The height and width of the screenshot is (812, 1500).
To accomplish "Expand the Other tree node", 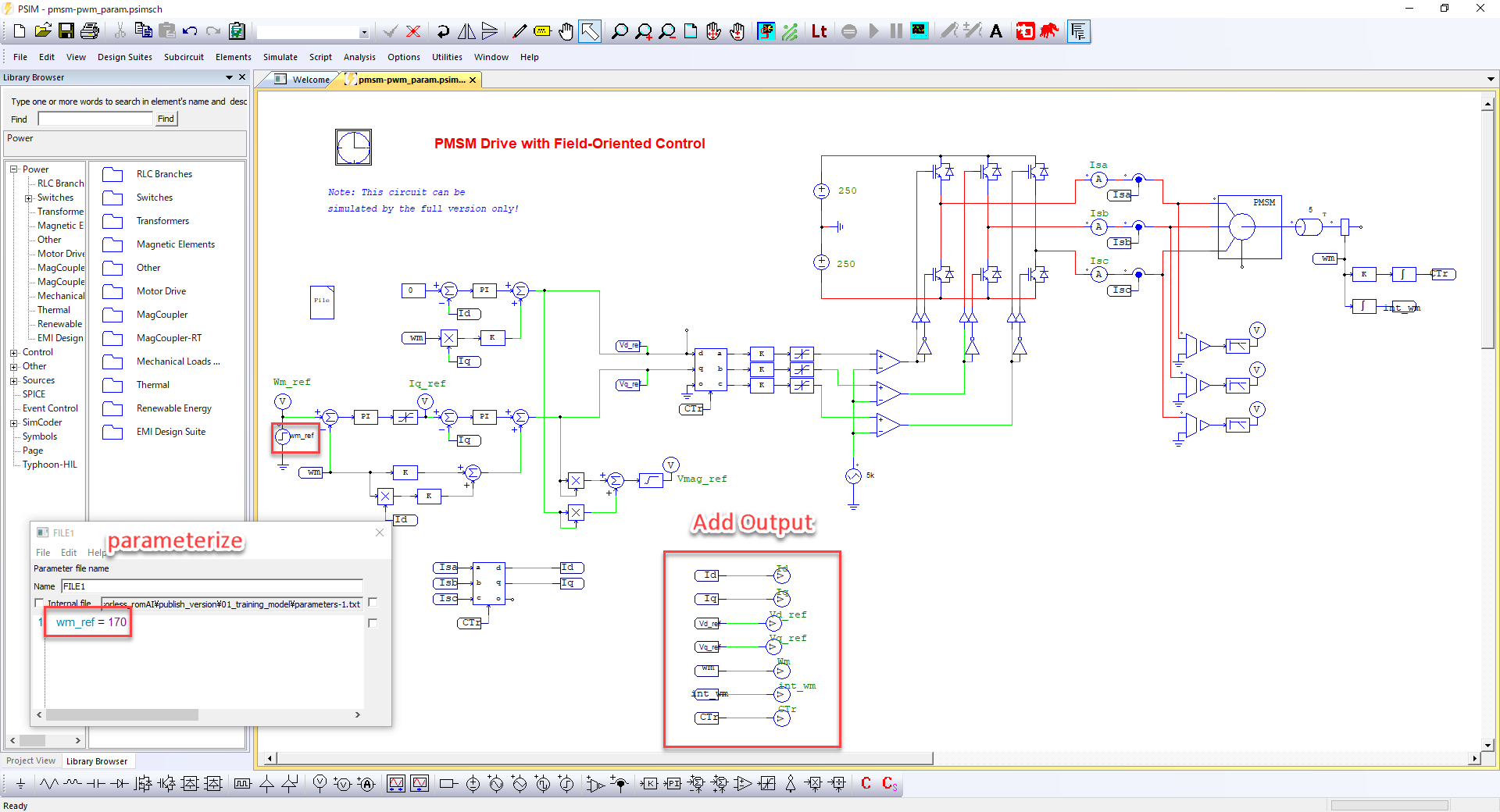I will pyautogui.click(x=13, y=367).
